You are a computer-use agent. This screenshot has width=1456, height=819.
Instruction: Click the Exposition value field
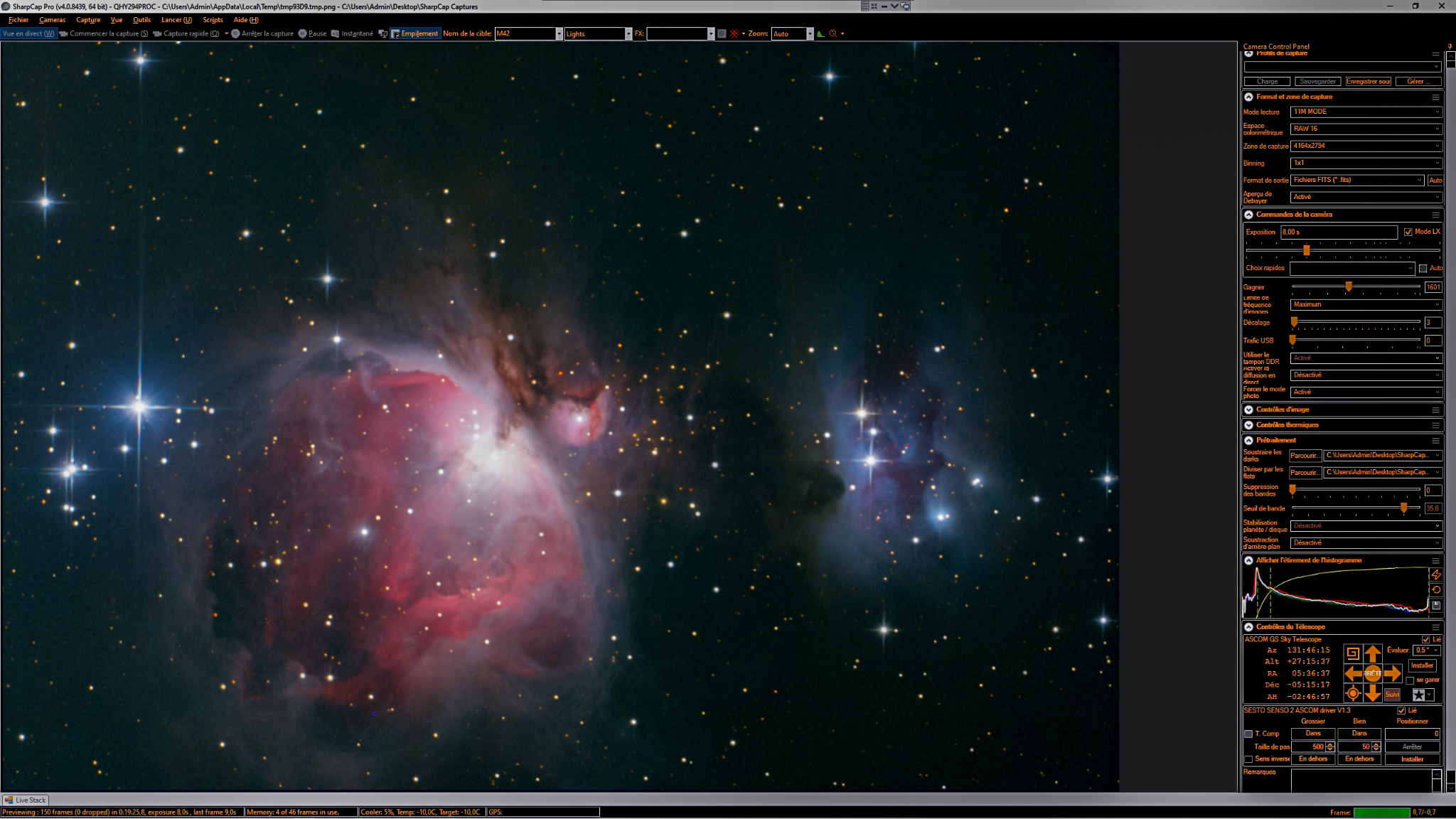[1339, 232]
